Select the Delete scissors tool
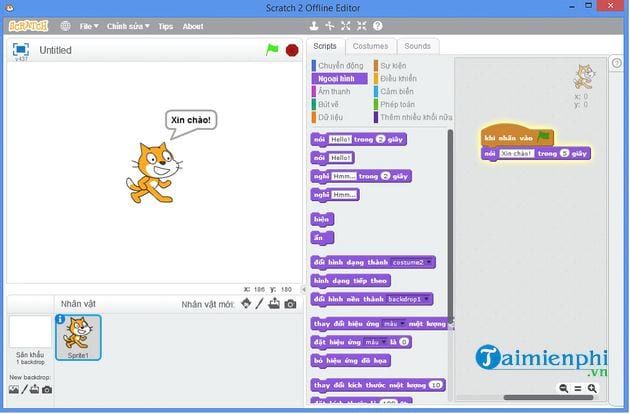Image resolution: width=630 pixels, height=414 pixels. tap(329, 26)
